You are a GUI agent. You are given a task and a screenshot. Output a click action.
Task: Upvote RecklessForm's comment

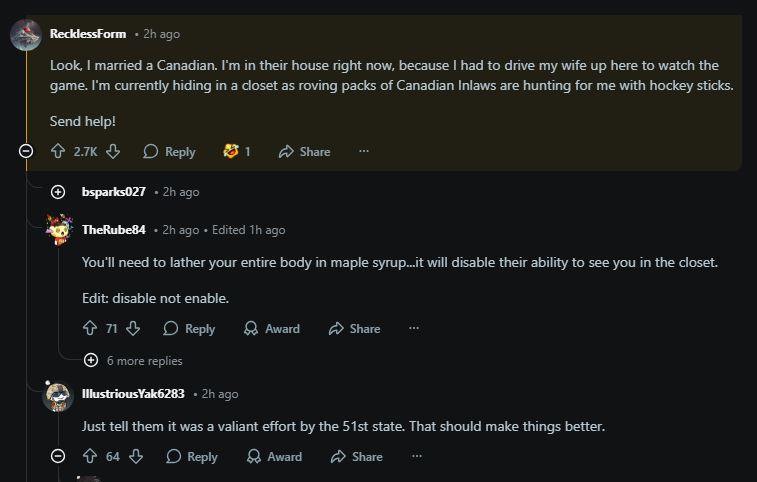pos(57,152)
